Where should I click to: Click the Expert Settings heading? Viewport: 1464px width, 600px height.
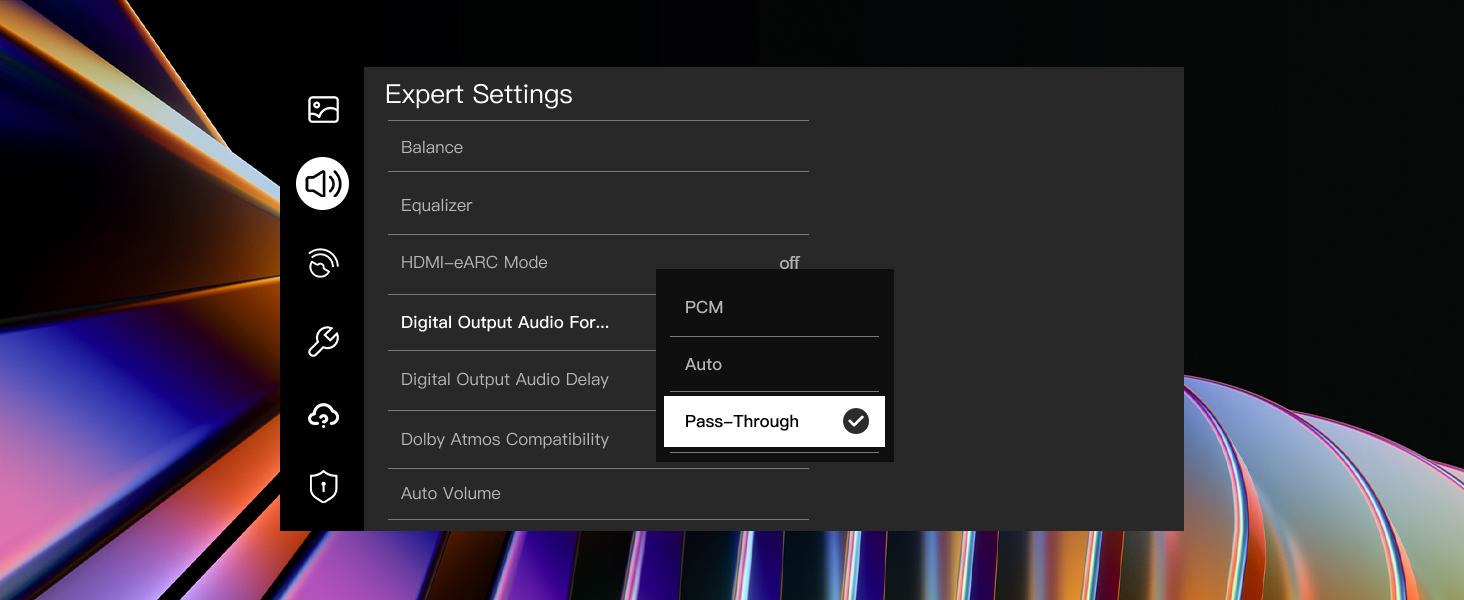479,95
